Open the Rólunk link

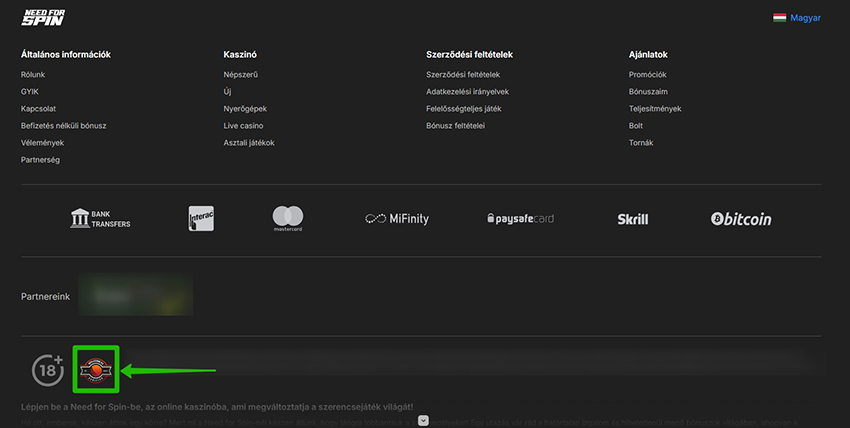pyautogui.click(x=33, y=74)
